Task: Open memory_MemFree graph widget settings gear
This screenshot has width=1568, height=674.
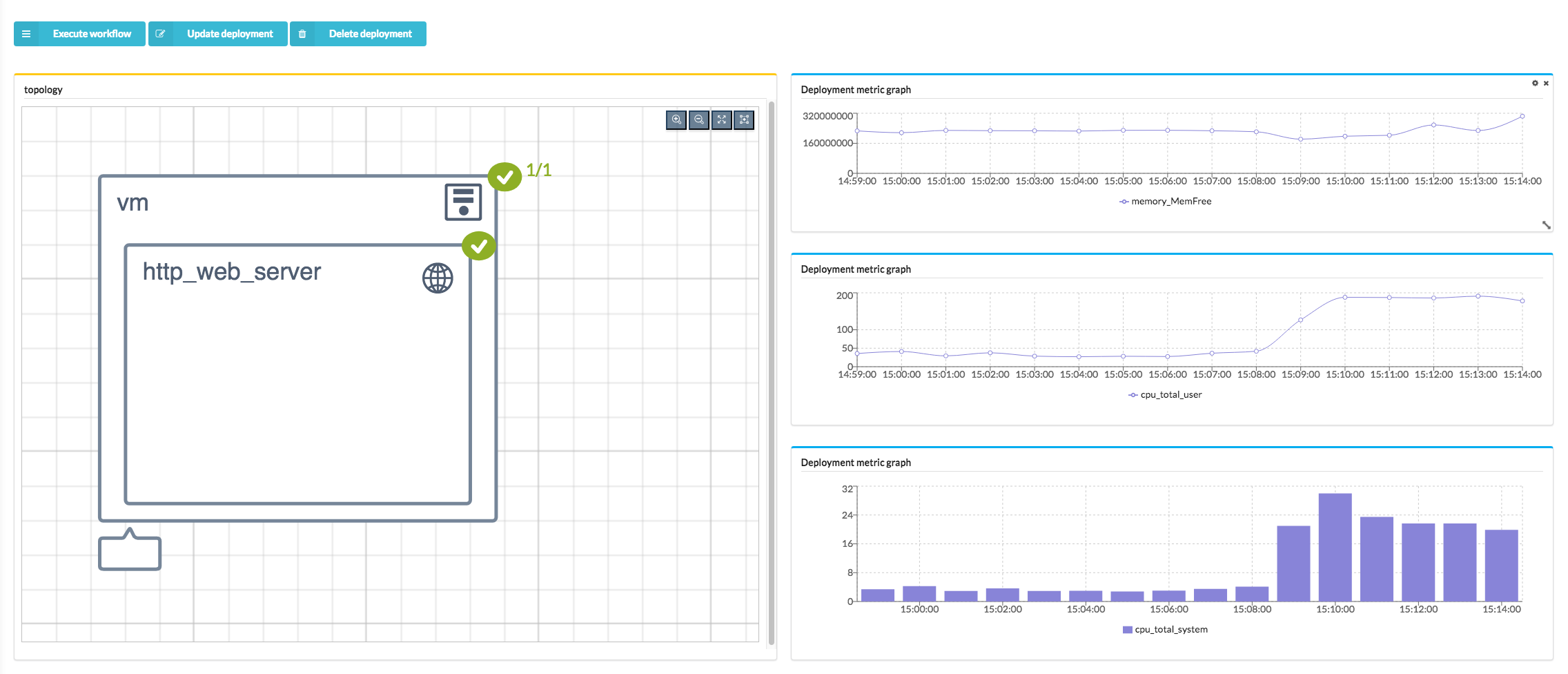Action: point(1535,83)
